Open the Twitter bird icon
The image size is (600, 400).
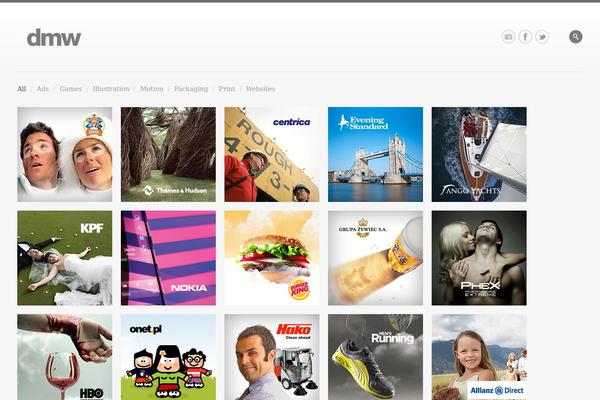(x=542, y=37)
